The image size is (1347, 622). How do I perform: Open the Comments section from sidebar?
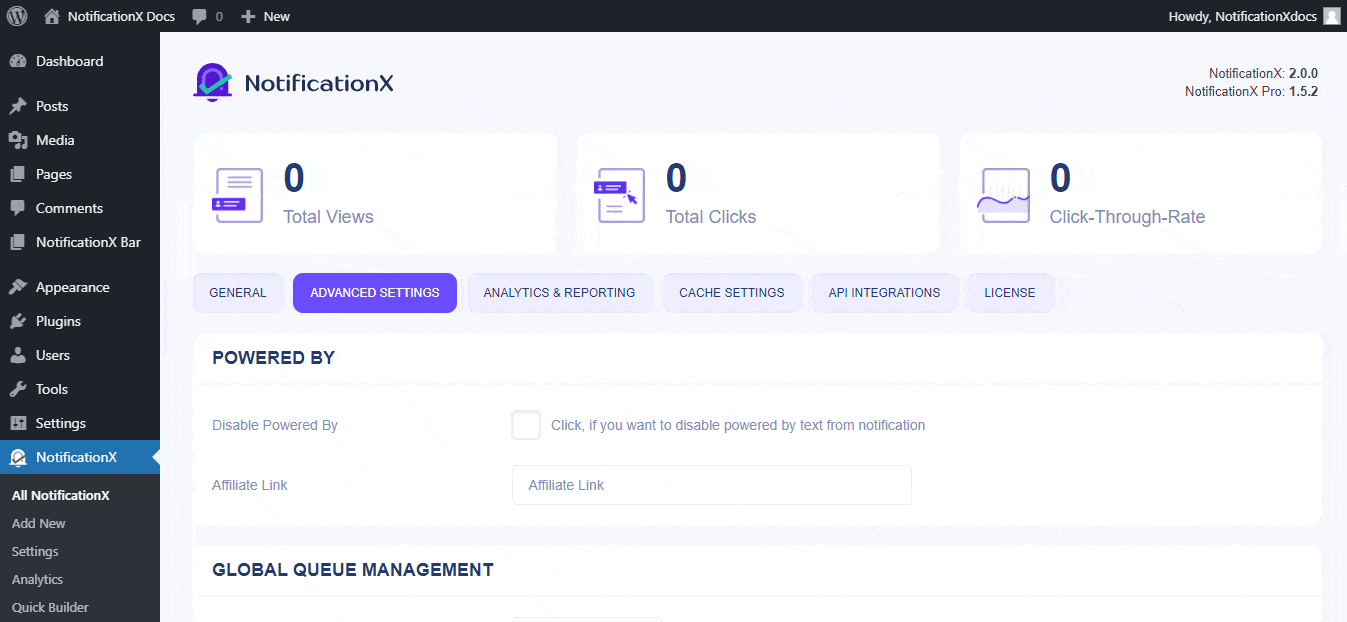point(66,208)
